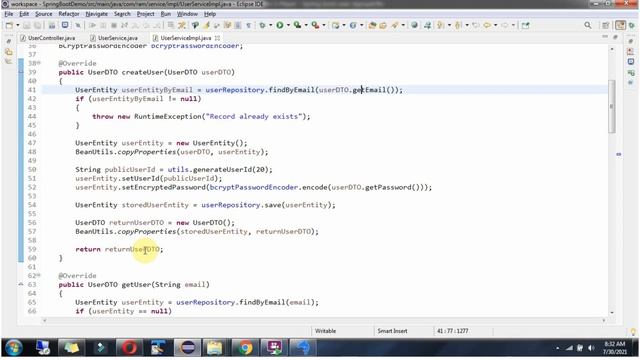Click the editor scroll down arrow
The width and height of the screenshot is (640, 360).
pyautogui.click(x=611, y=313)
